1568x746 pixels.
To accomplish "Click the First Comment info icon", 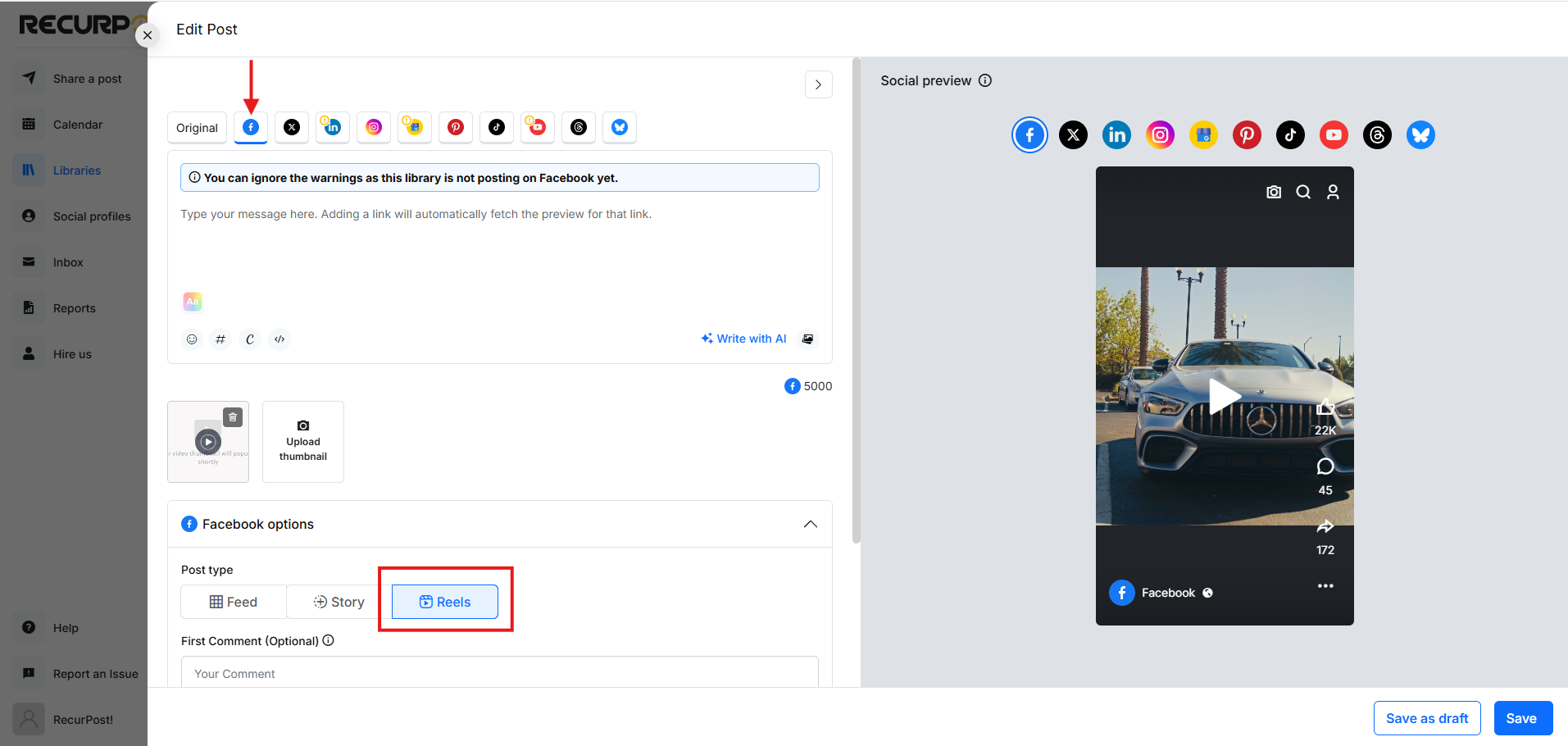I will pos(329,640).
